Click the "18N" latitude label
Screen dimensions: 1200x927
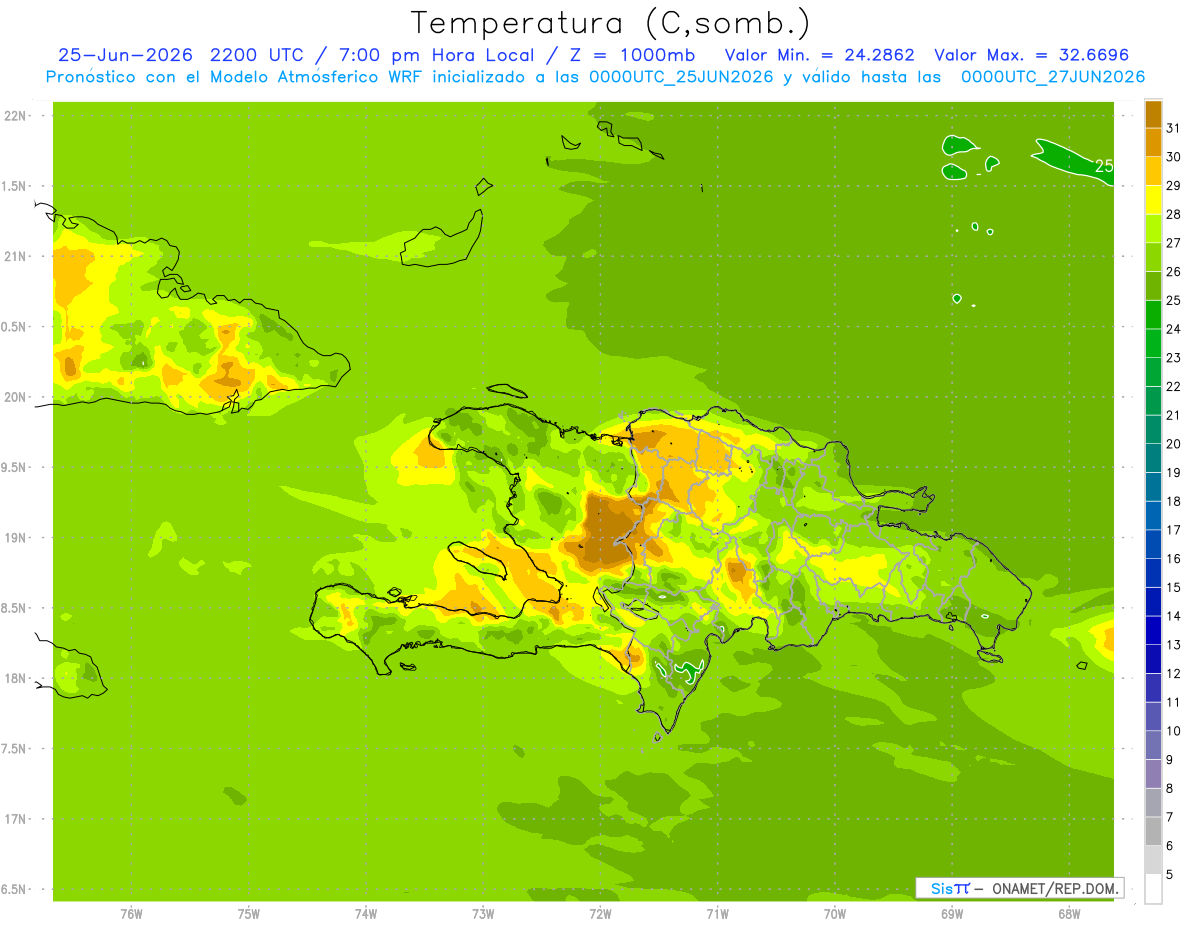[x=14, y=678]
